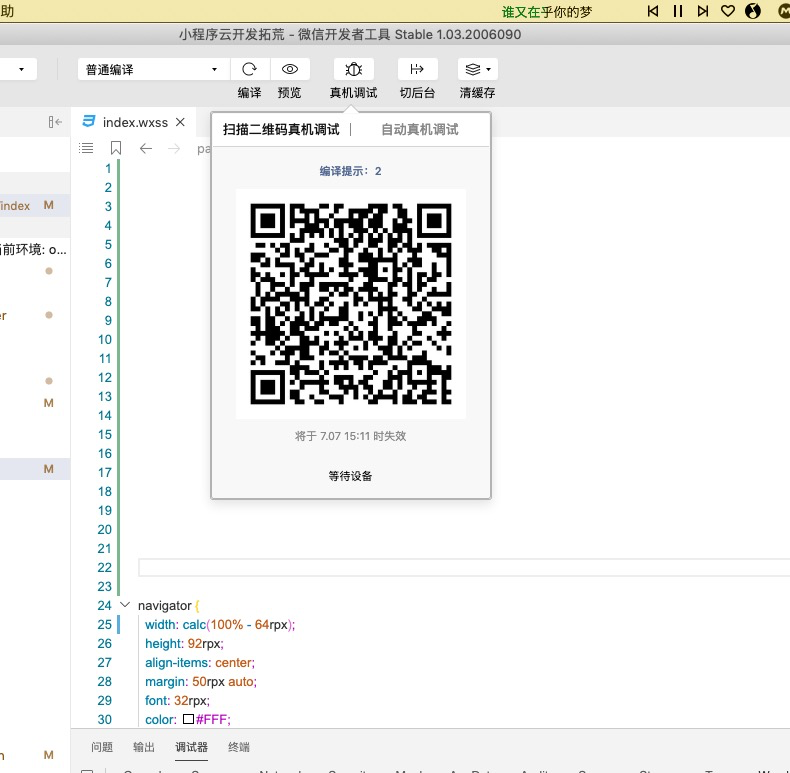Click line number 25 in gutter
Screen dimensions: 790x773
[105, 624]
